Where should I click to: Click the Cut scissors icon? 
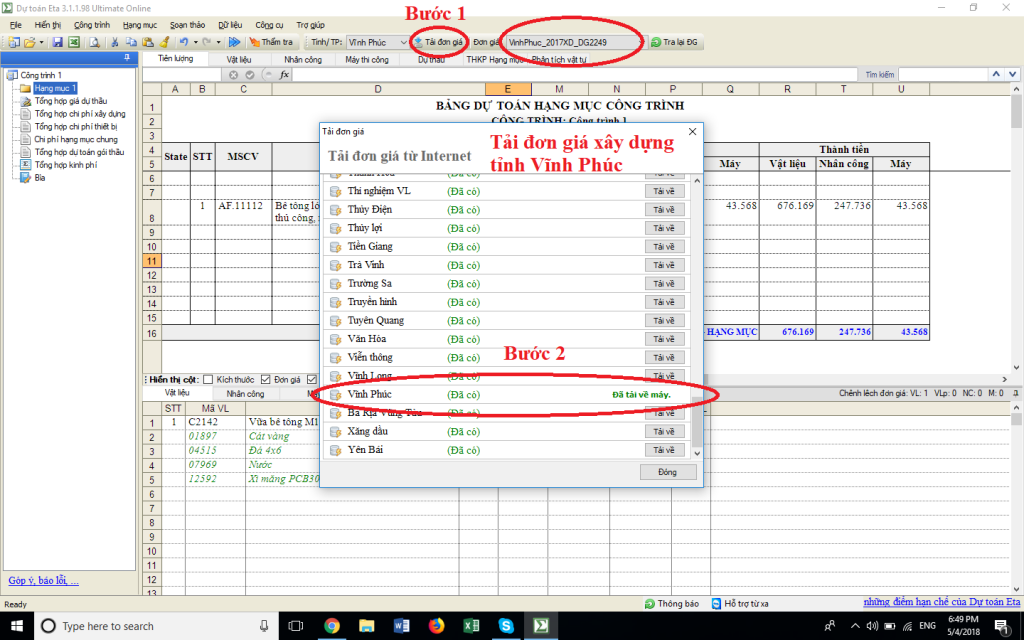click(x=116, y=43)
